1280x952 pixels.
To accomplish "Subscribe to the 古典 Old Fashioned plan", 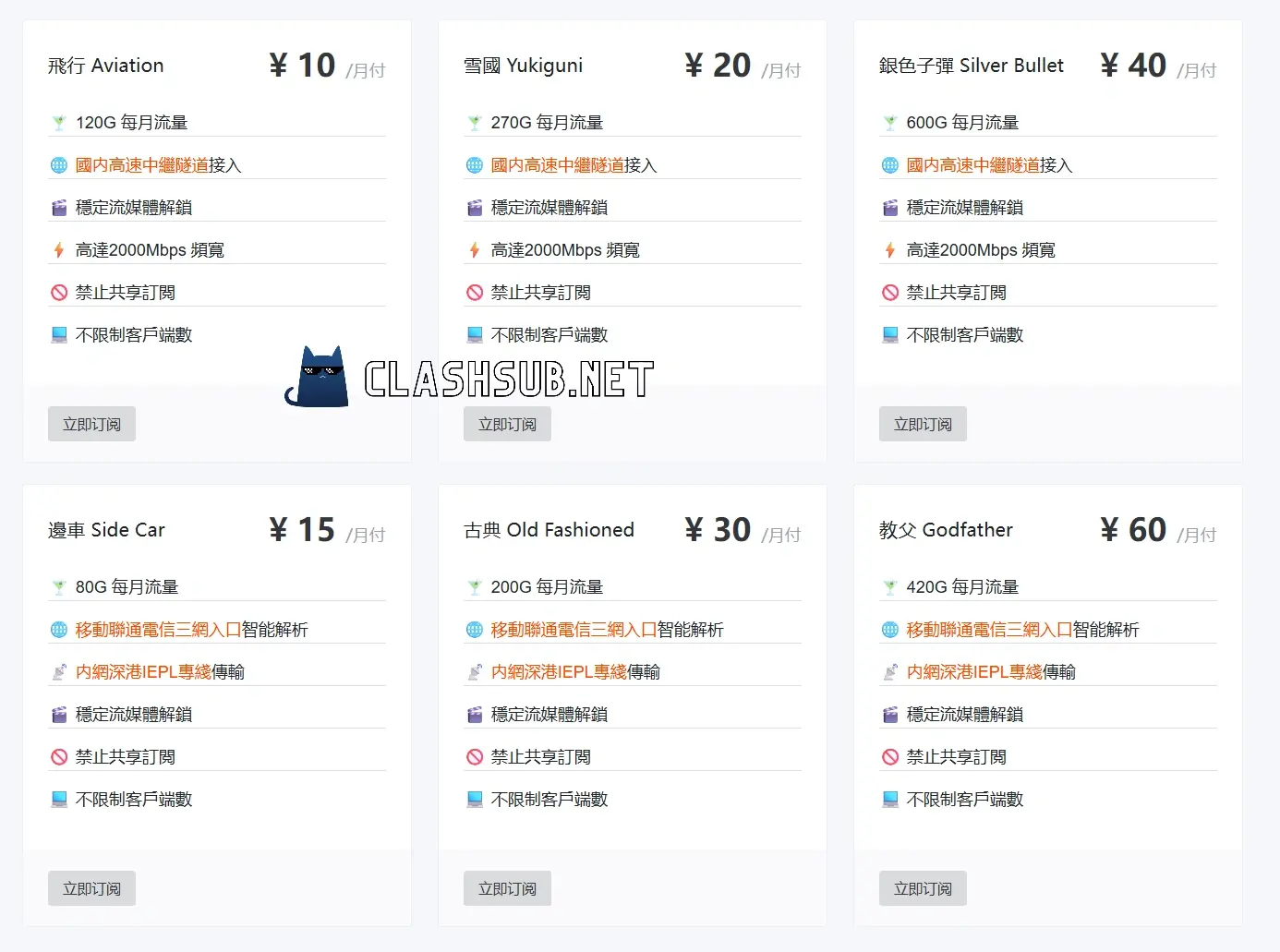I will 507,888.
